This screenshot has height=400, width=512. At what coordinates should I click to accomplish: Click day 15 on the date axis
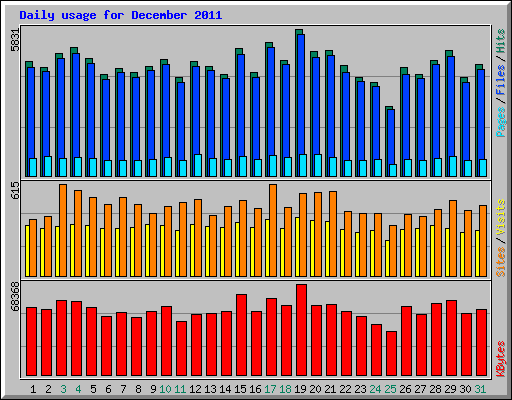(x=240, y=389)
